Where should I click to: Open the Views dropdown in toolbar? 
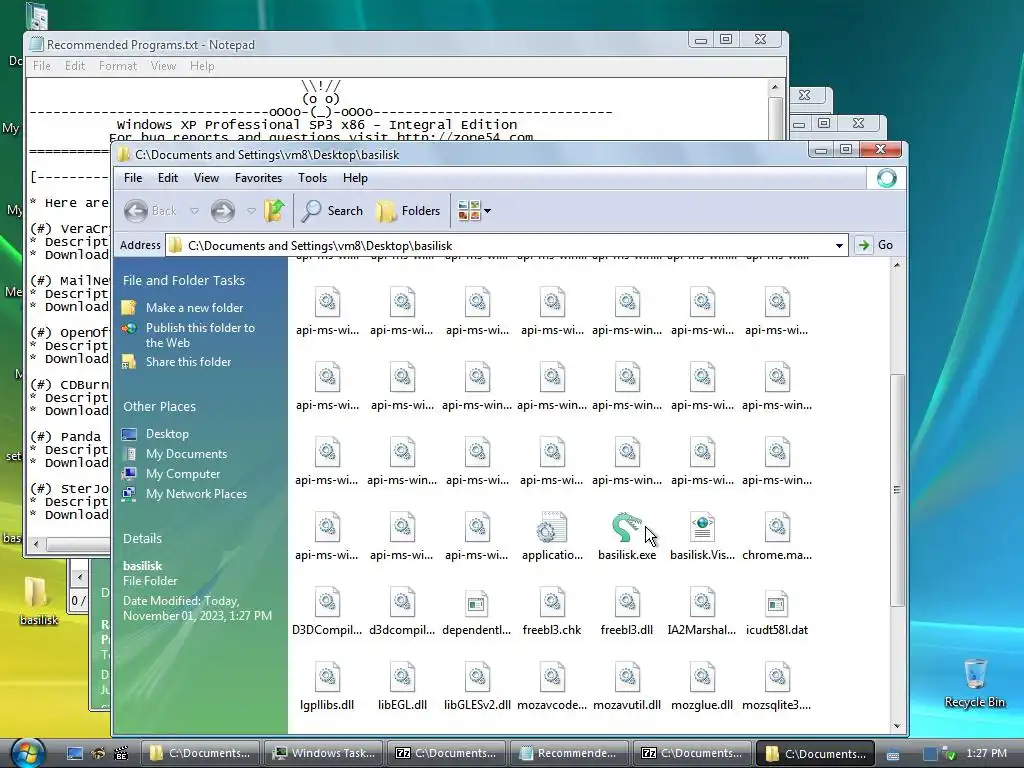pos(474,211)
